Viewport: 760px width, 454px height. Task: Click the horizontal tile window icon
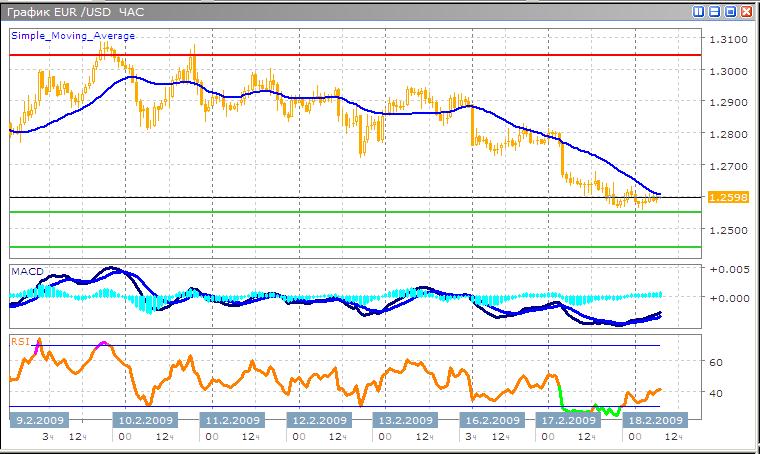(714, 11)
